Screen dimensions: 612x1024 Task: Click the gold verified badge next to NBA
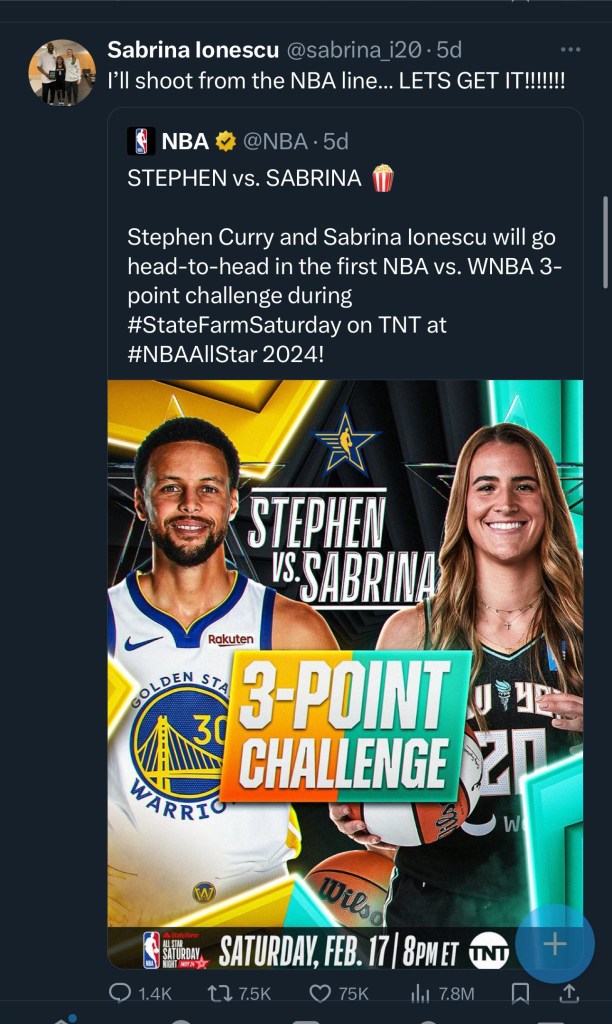click(x=226, y=141)
